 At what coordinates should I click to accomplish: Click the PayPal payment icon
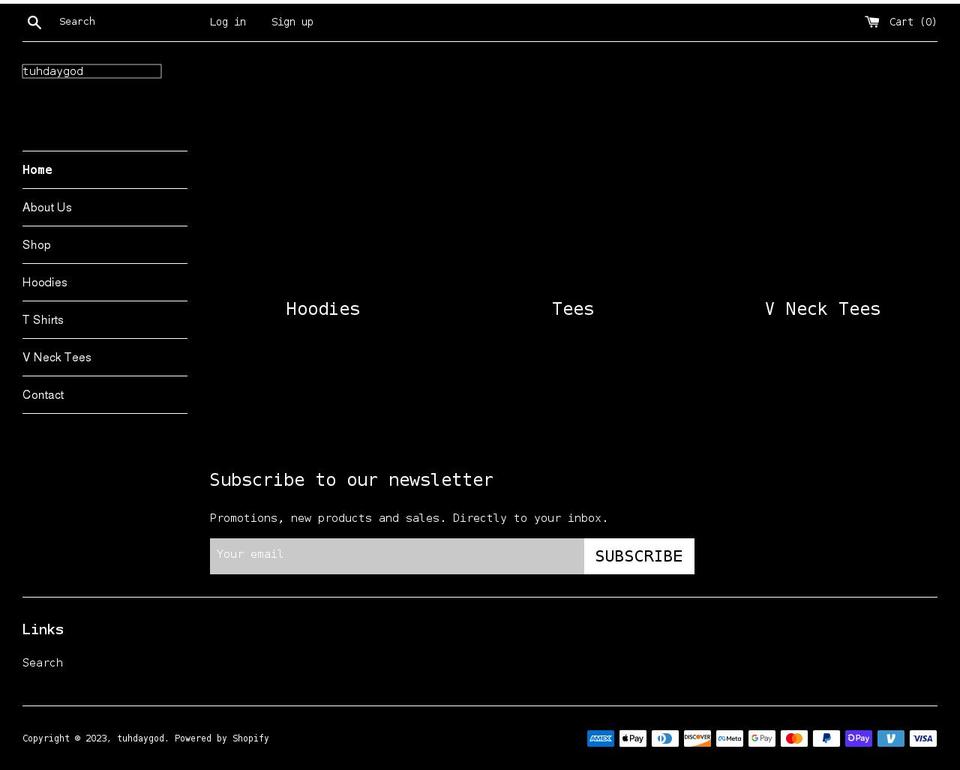tap(826, 738)
